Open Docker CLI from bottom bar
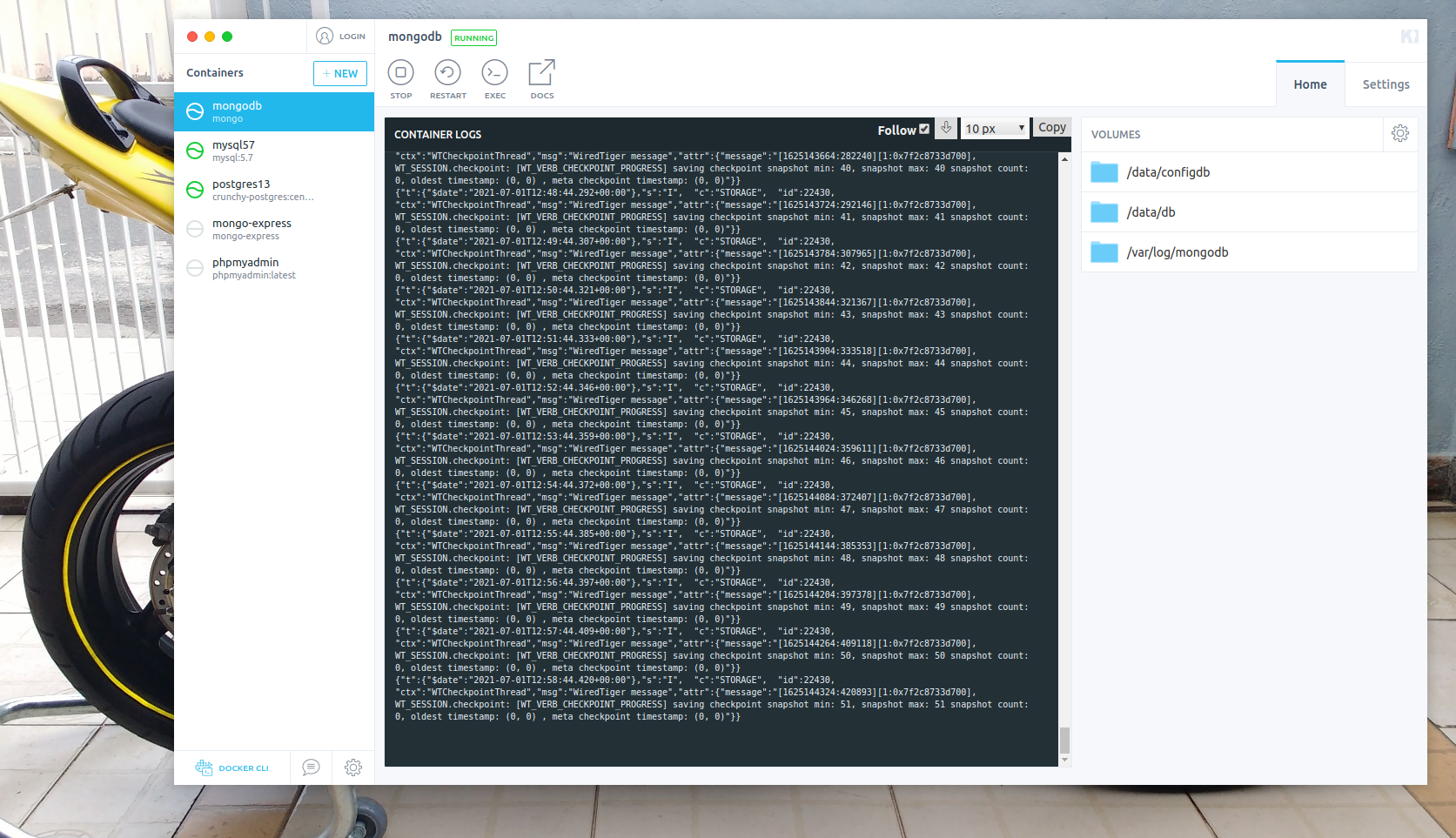Viewport: 1456px width, 838px height. (232, 768)
